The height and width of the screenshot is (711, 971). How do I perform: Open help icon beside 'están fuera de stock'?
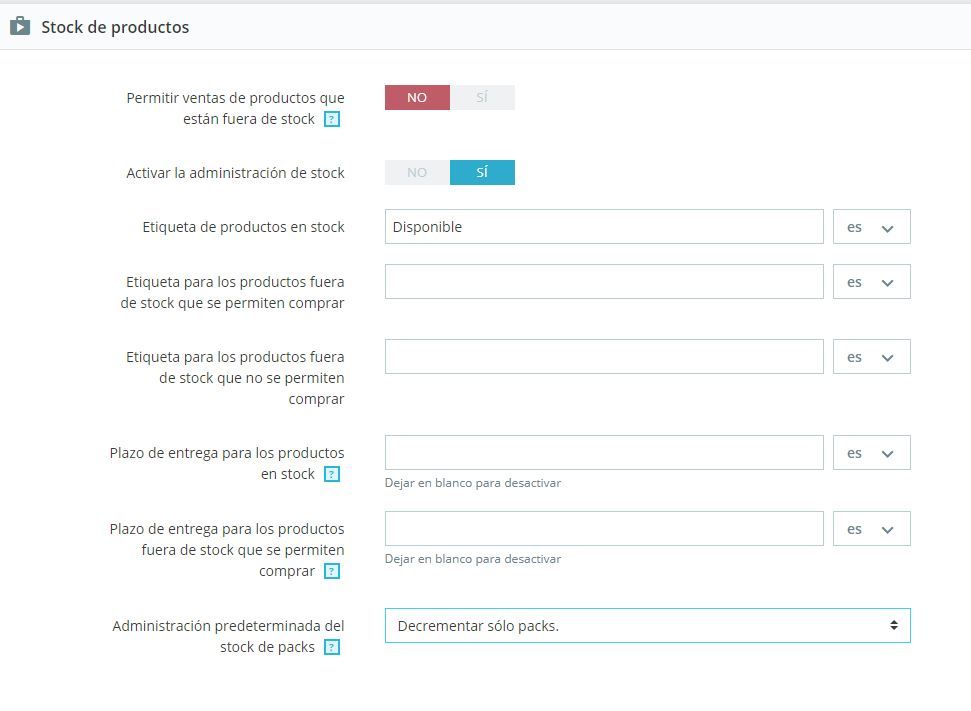(332, 119)
